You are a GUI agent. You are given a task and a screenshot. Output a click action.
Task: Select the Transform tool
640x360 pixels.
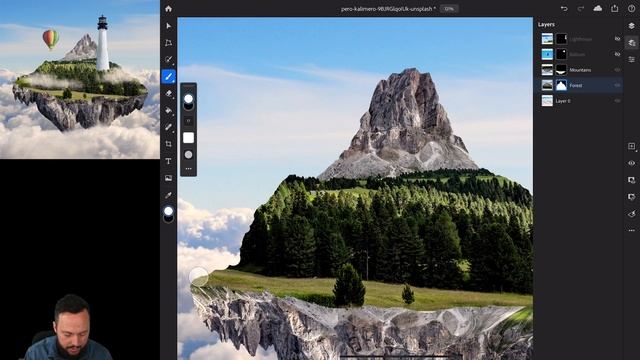(169, 43)
